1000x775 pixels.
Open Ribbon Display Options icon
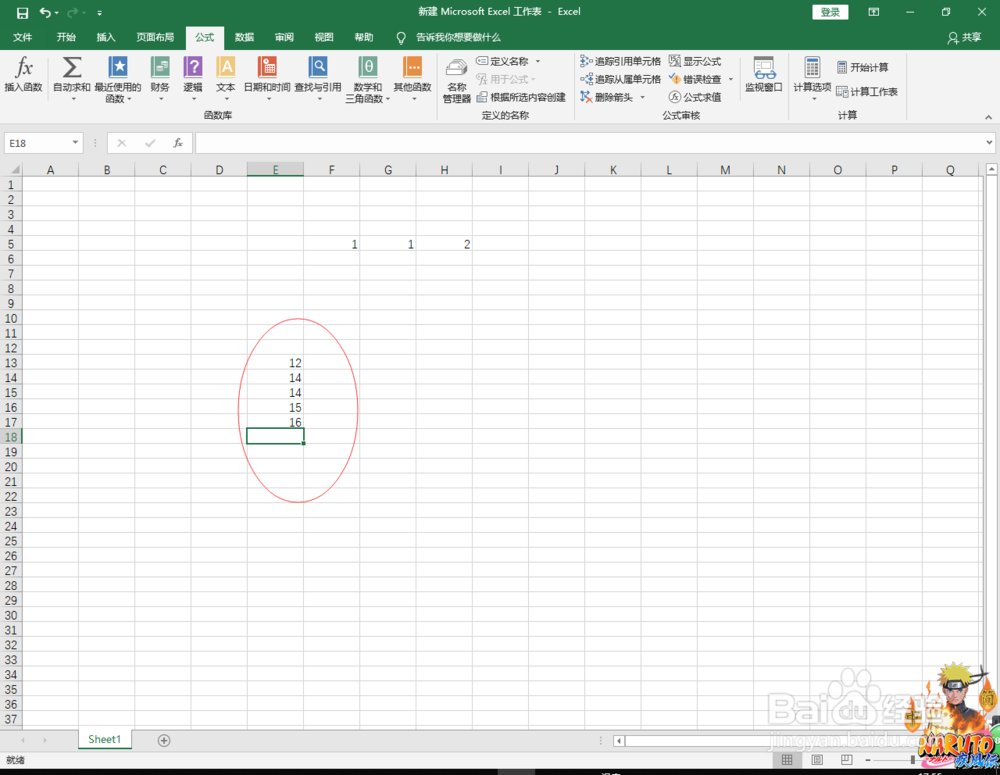874,12
